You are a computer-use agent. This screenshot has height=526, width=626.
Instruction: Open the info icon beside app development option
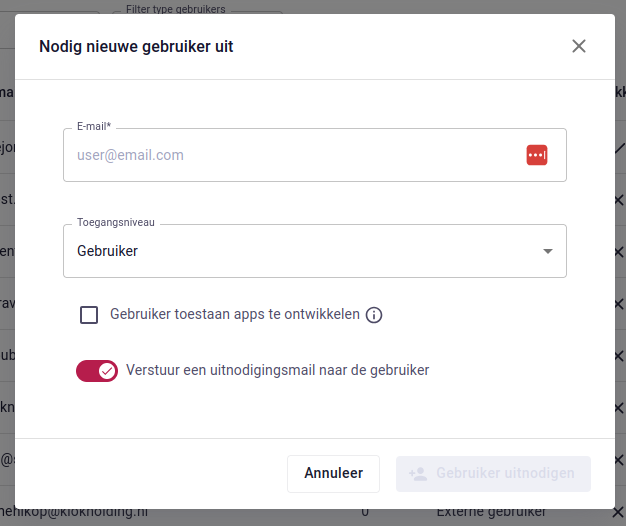coord(374,315)
